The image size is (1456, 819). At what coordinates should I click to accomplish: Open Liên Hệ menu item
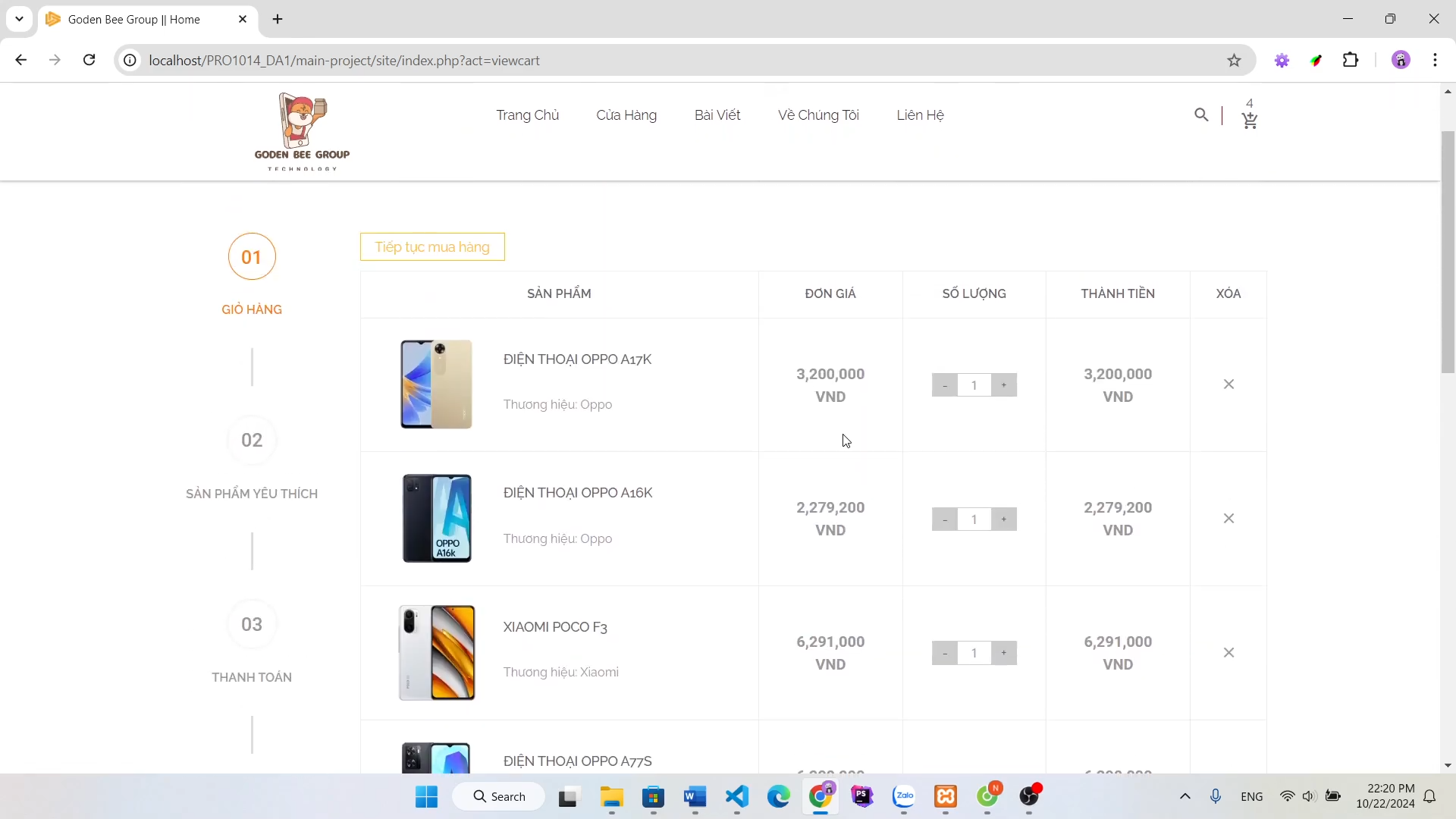pos(920,115)
